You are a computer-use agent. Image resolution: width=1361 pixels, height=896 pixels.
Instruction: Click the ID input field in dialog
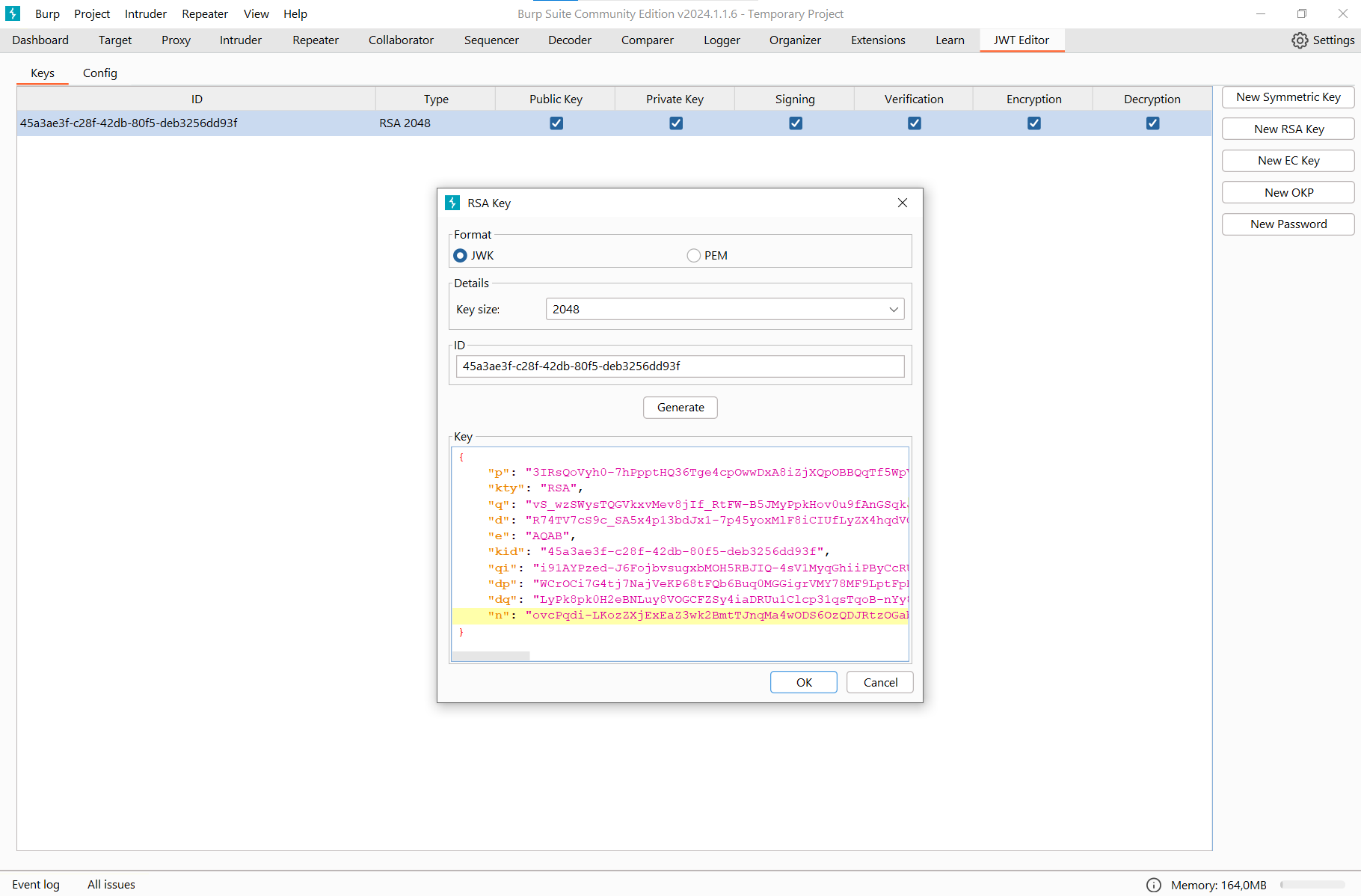pos(680,366)
